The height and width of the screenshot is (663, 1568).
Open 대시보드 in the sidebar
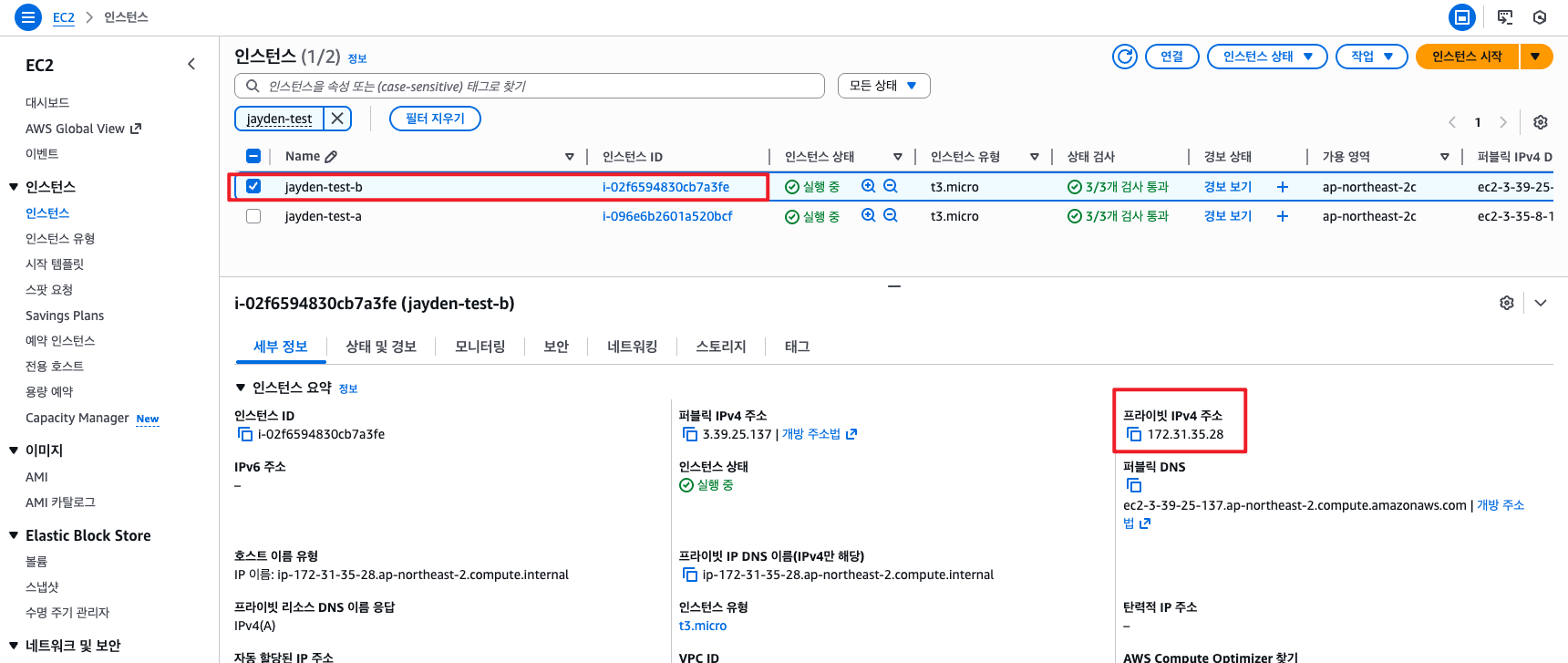click(47, 103)
